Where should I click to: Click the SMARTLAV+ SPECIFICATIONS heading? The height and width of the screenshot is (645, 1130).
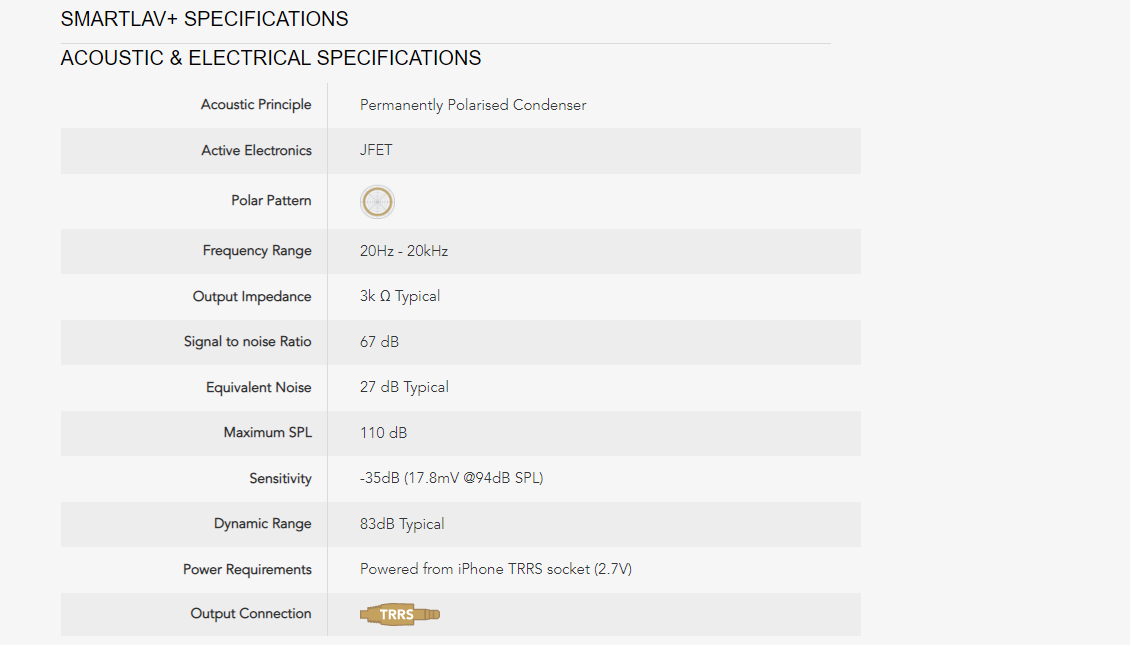[205, 19]
